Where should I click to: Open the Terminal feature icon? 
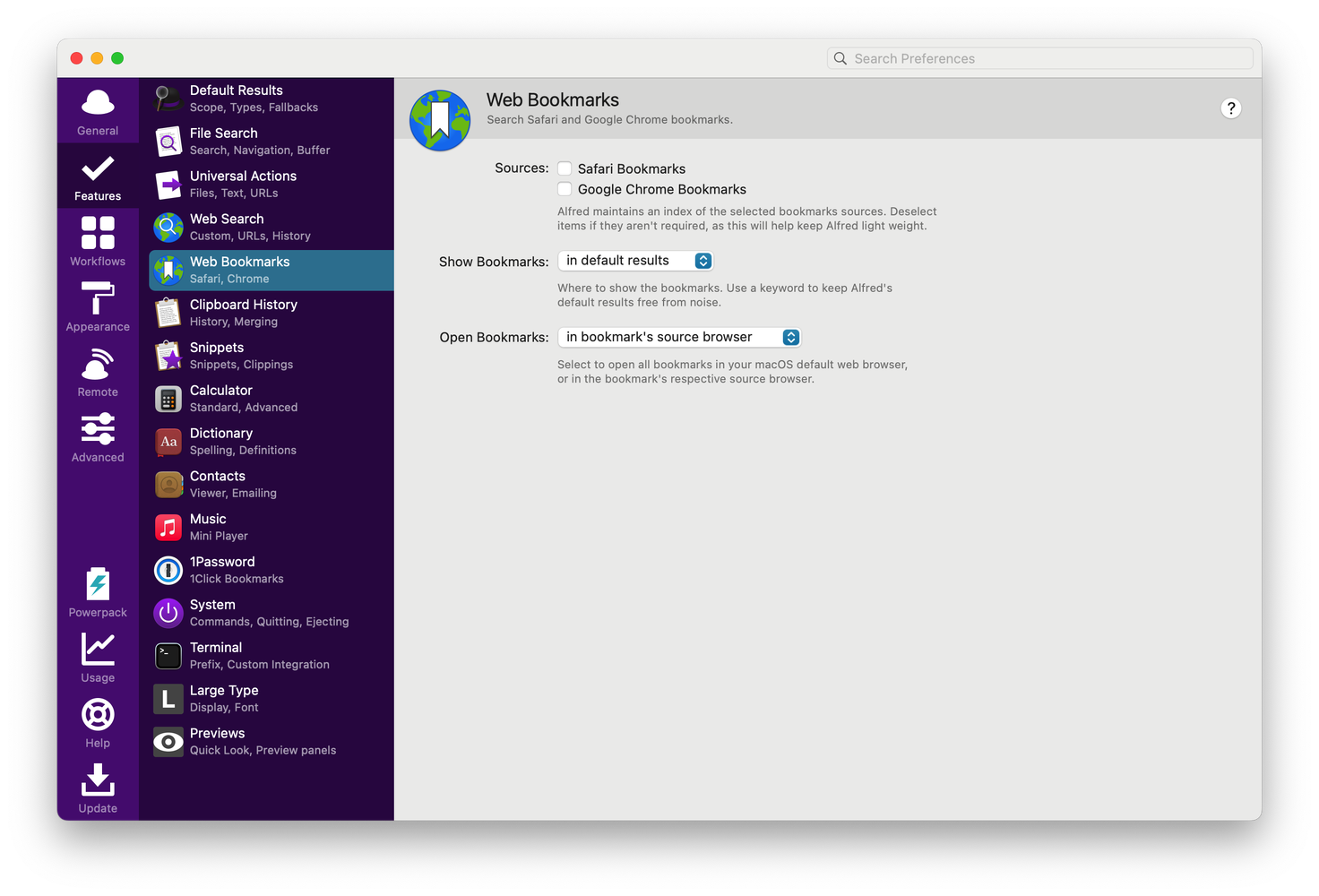168,656
